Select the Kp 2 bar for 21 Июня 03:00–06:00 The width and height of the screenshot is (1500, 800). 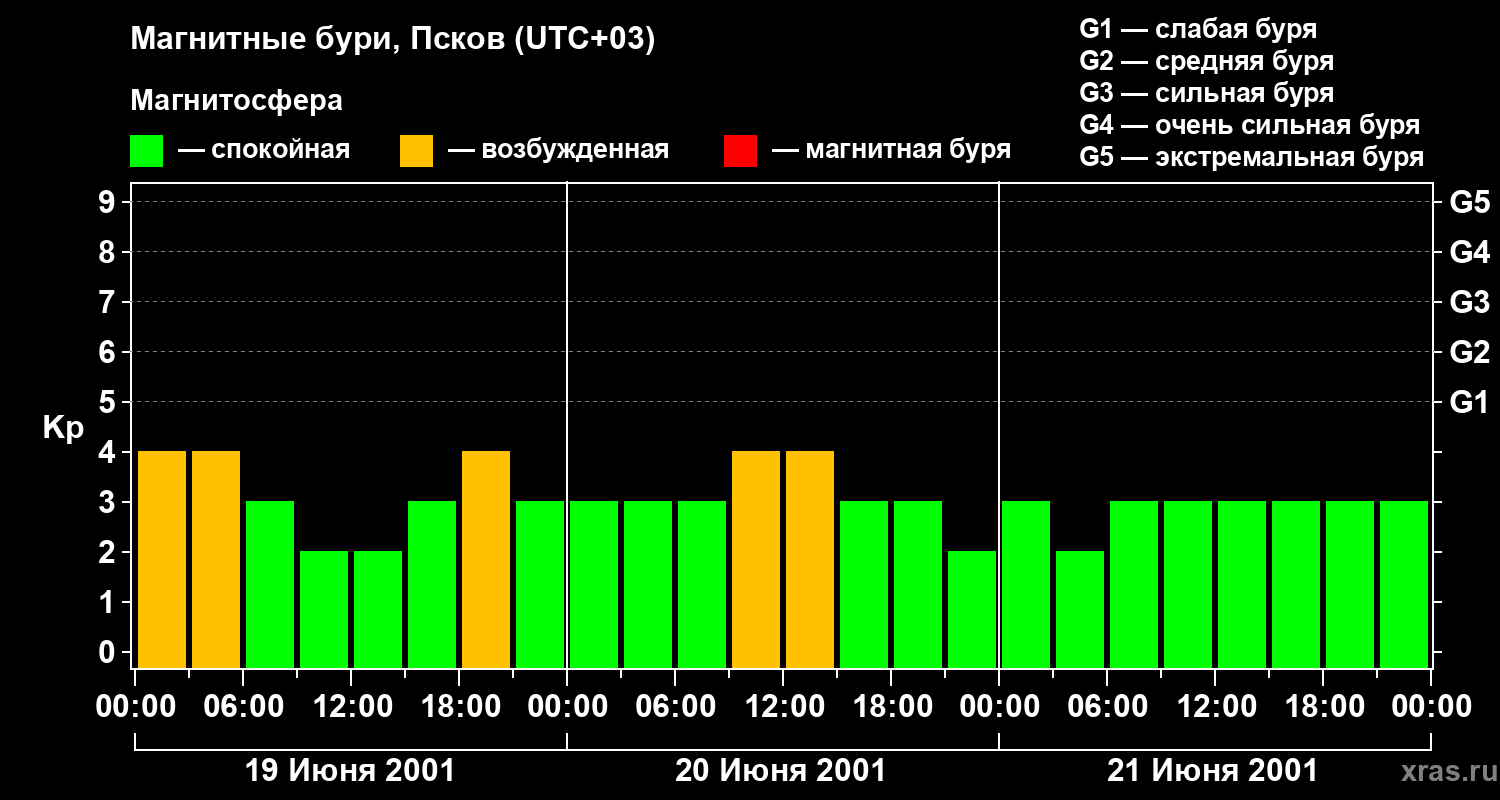tap(1080, 609)
